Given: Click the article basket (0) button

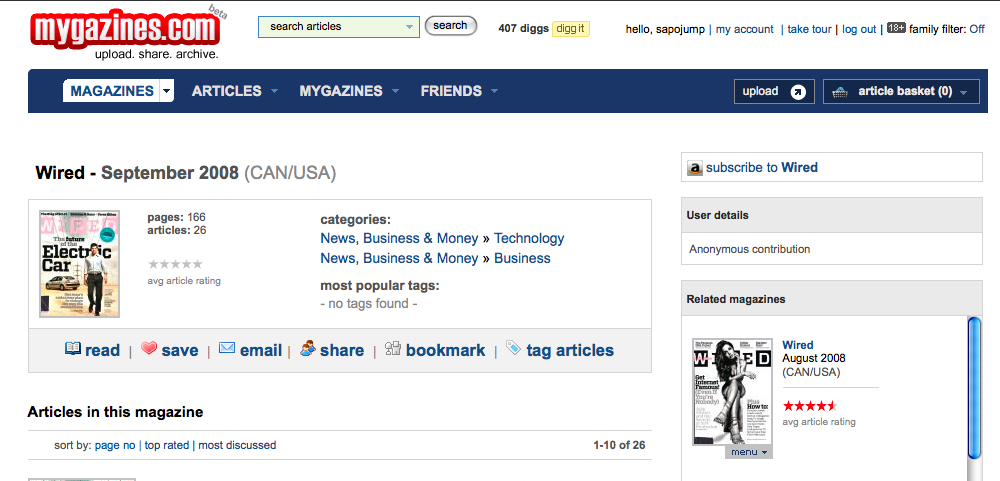Looking at the screenshot, I should click(x=901, y=92).
